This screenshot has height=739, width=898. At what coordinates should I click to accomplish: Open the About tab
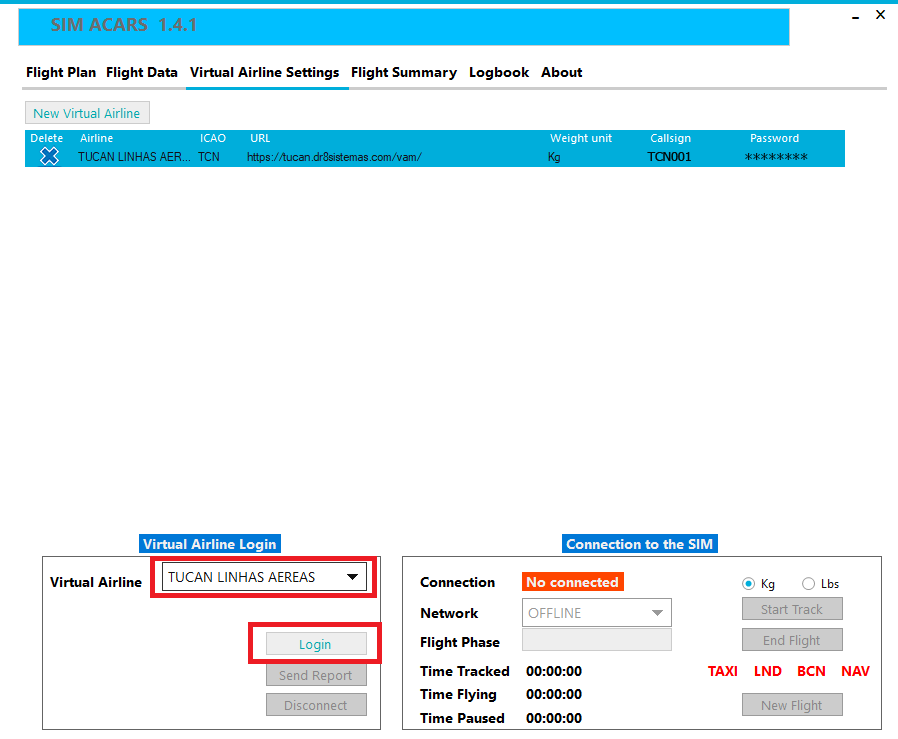pos(562,73)
